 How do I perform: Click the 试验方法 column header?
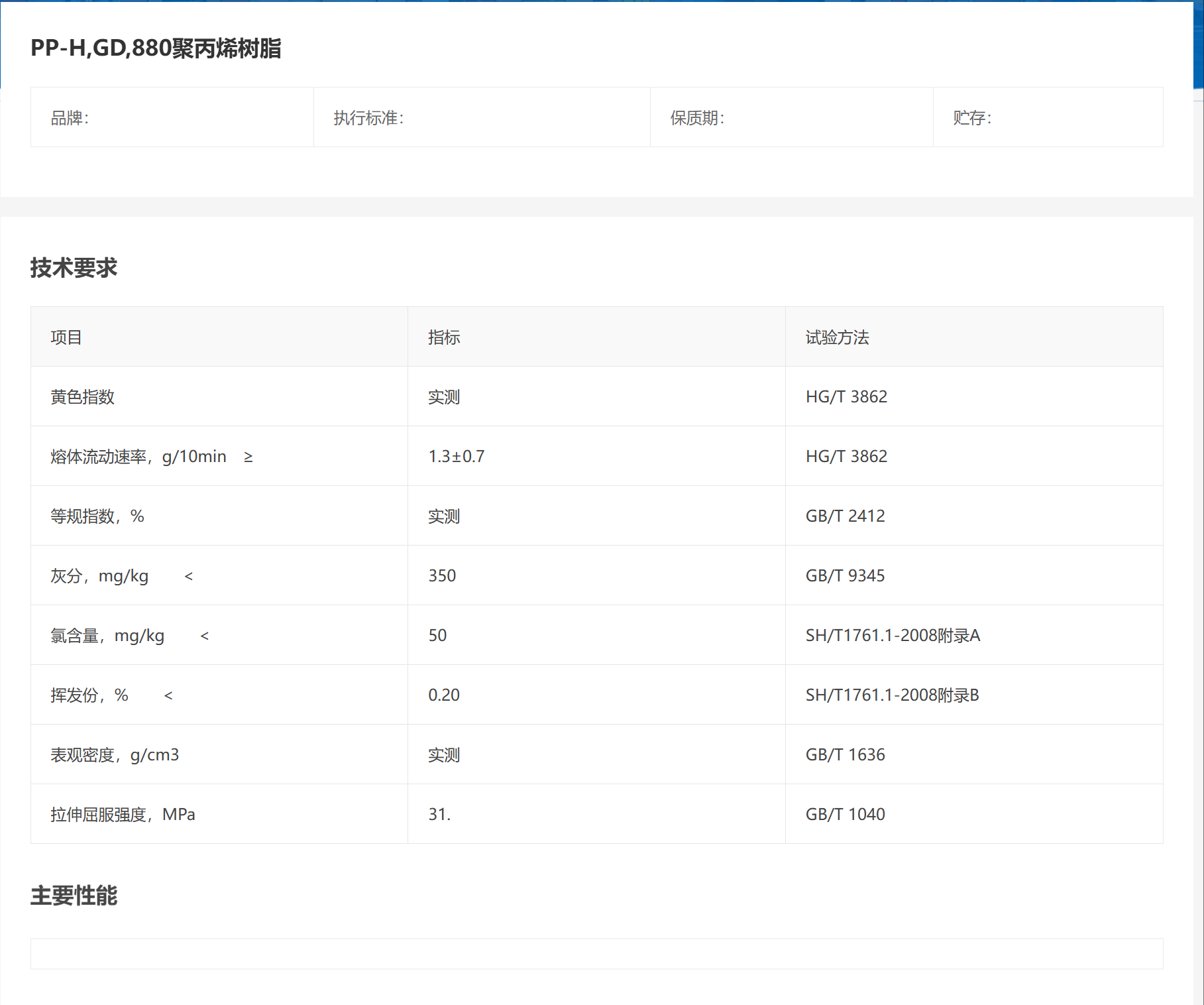[837, 337]
